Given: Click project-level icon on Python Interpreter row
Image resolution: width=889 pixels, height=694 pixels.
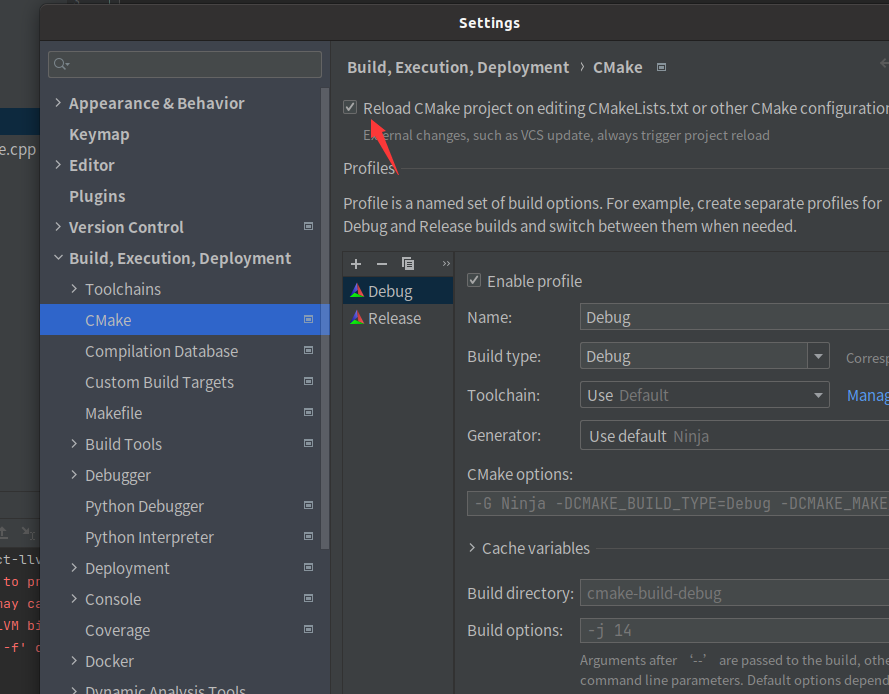Looking at the screenshot, I should coord(308,536).
